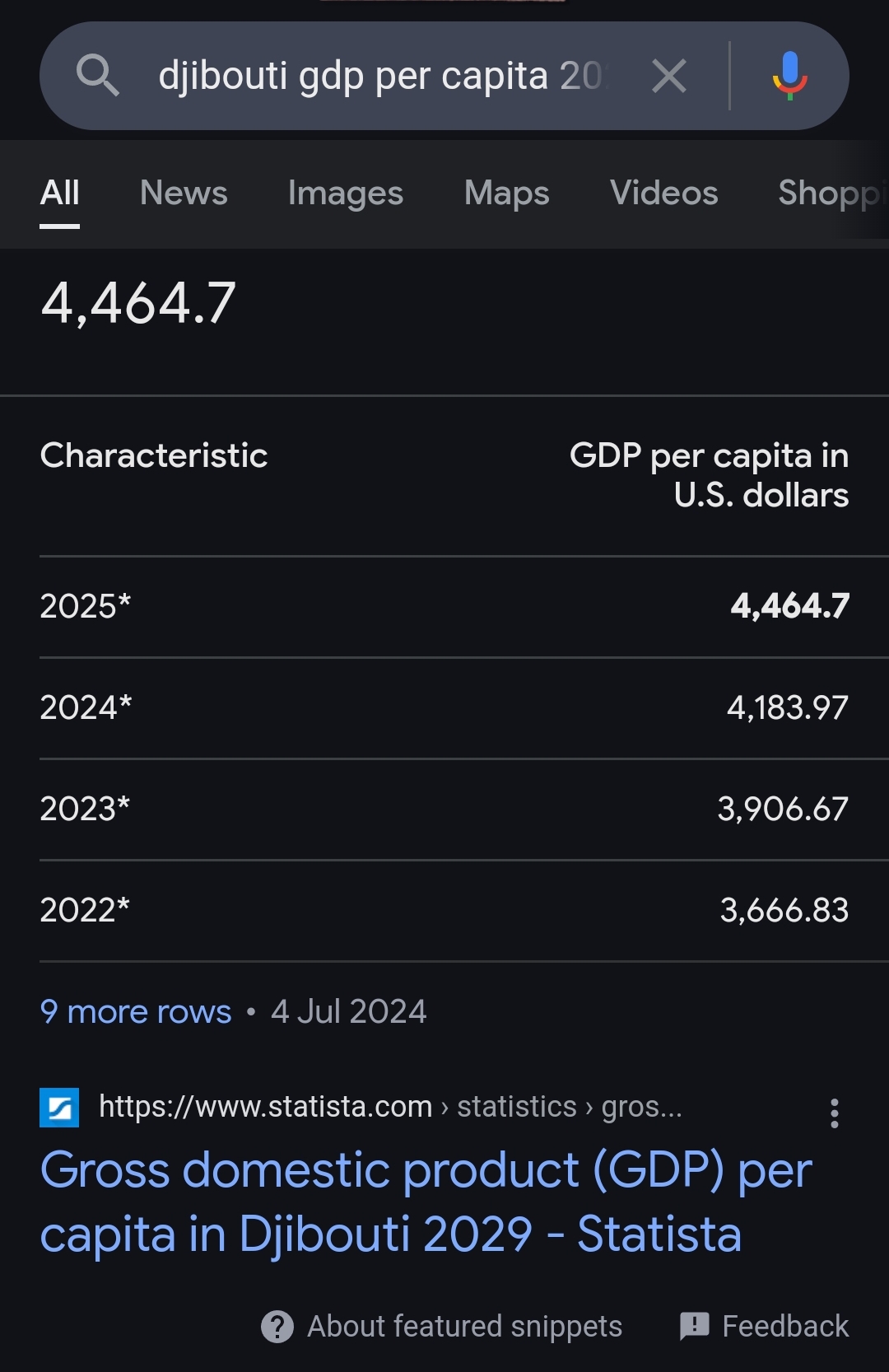The image size is (889, 1372).
Task: Select the Shopping tab
Action: coord(827,193)
